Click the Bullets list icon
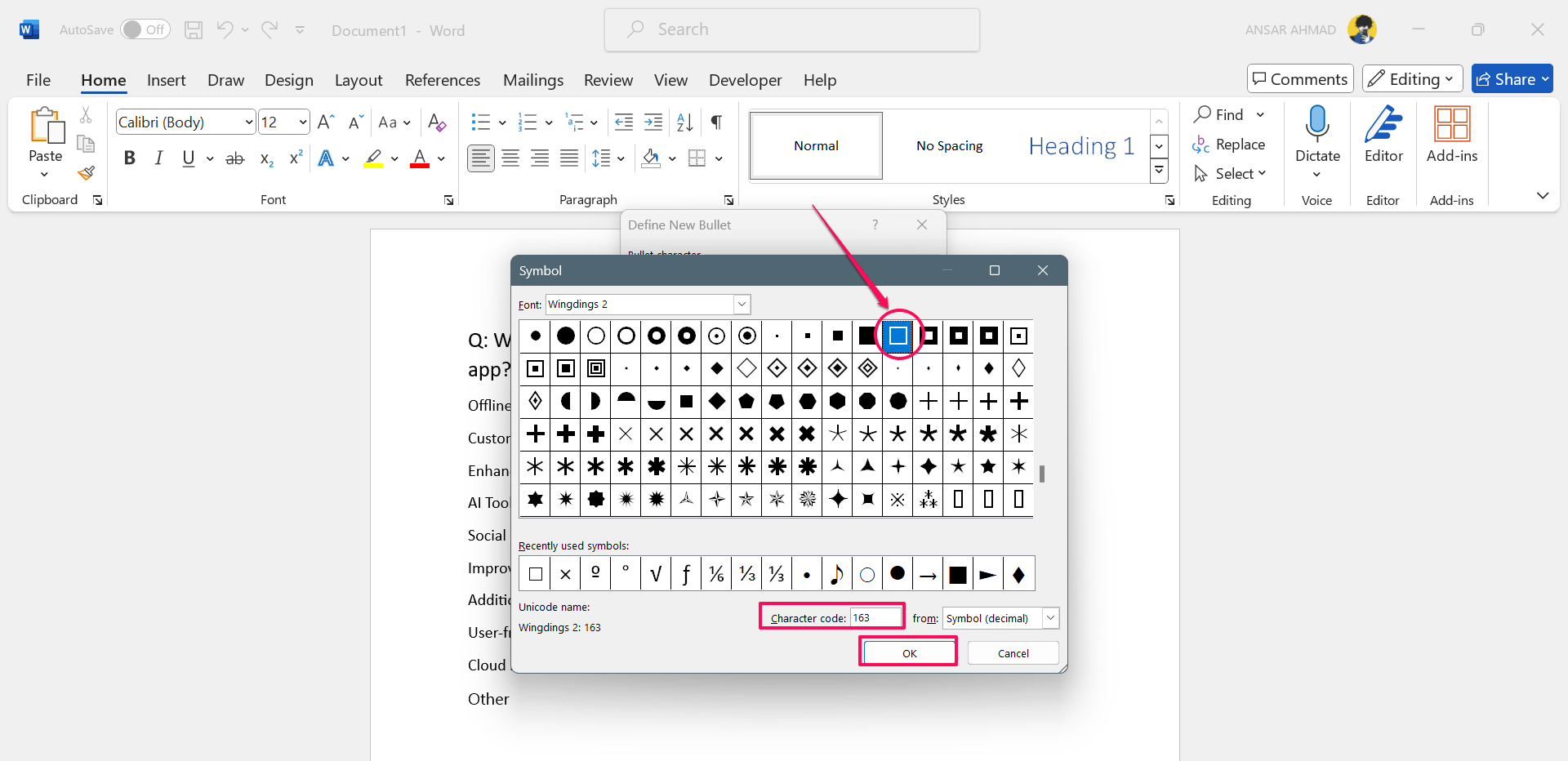1568x761 pixels. click(x=481, y=122)
